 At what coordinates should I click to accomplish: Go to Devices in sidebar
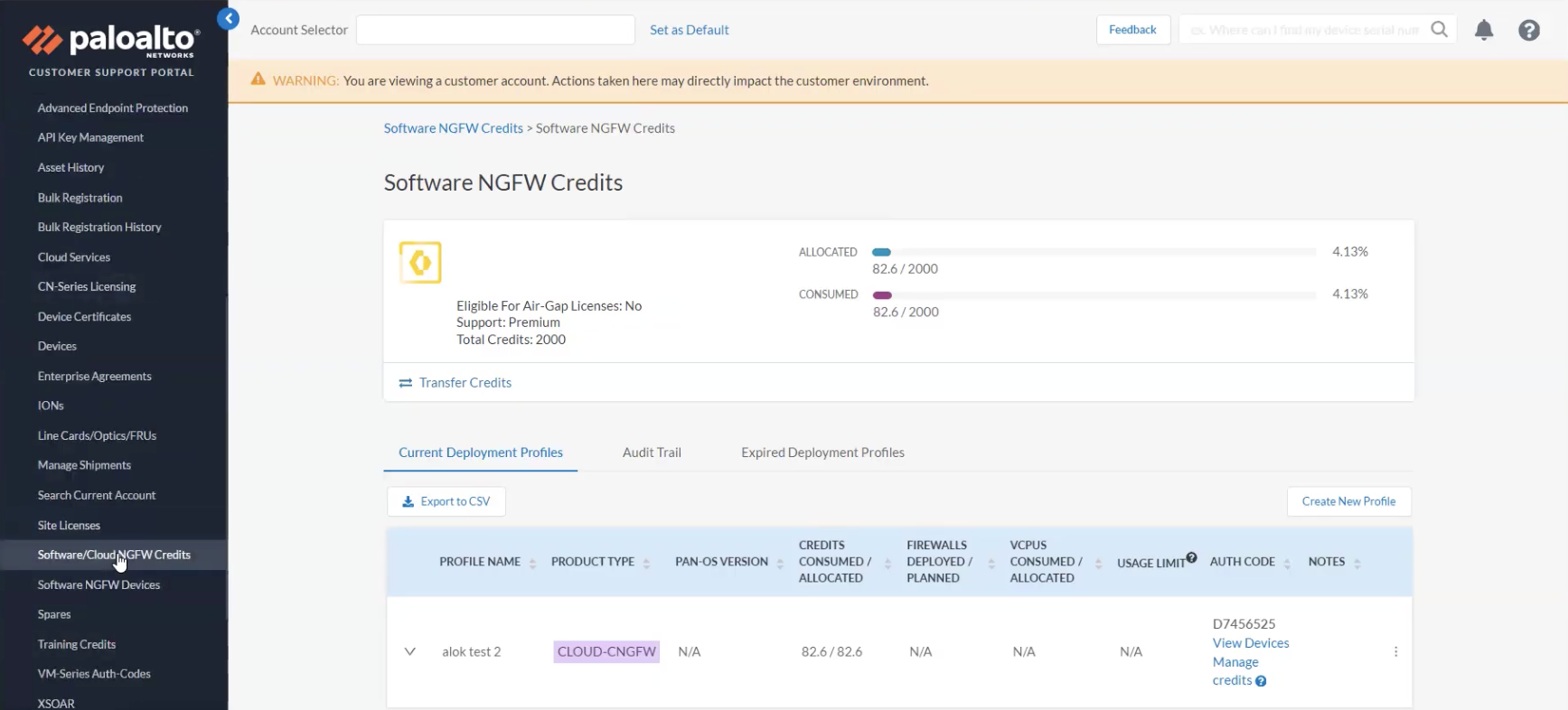57,346
